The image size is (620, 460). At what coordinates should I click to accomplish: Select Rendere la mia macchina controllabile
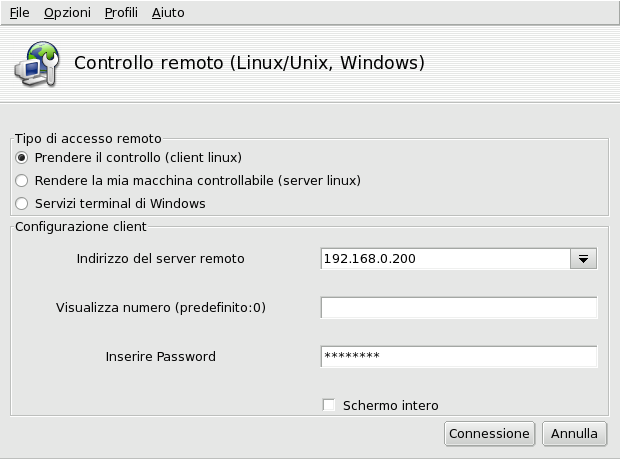pos(22,181)
